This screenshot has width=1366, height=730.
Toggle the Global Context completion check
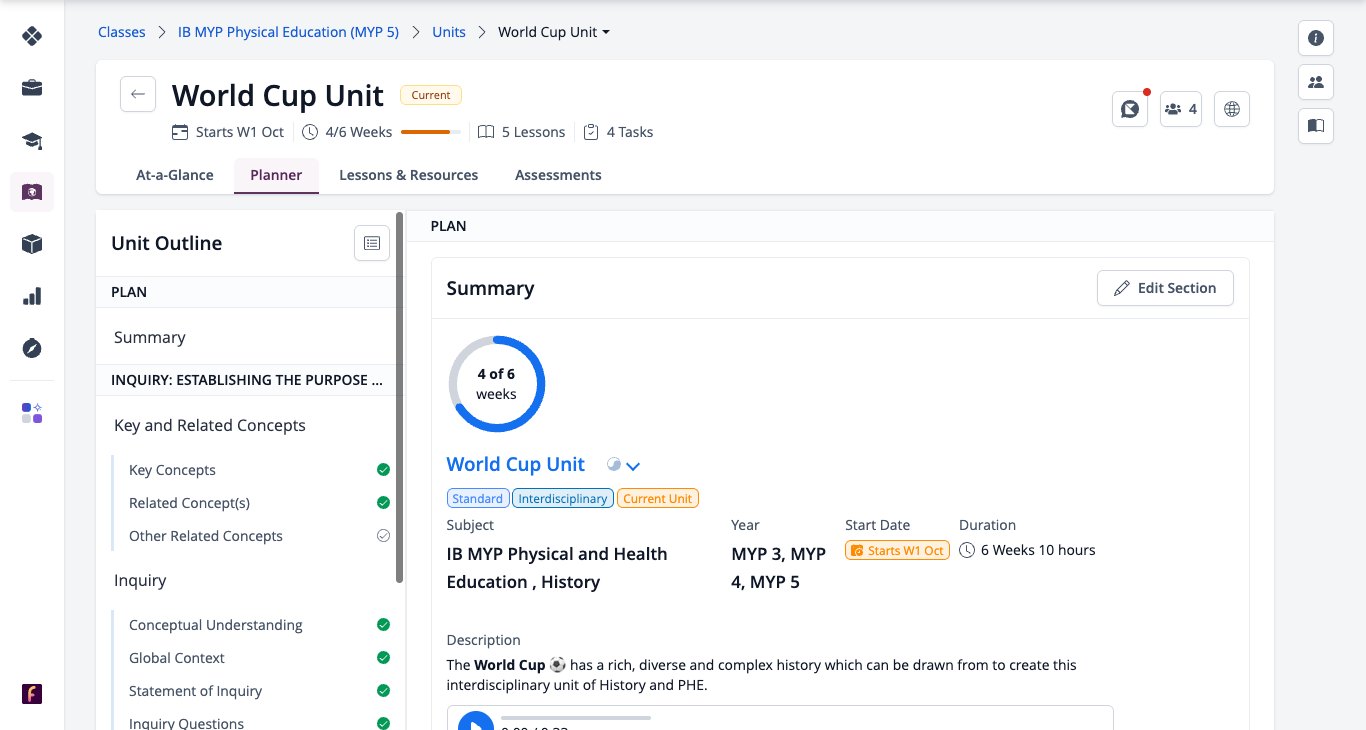[383, 658]
